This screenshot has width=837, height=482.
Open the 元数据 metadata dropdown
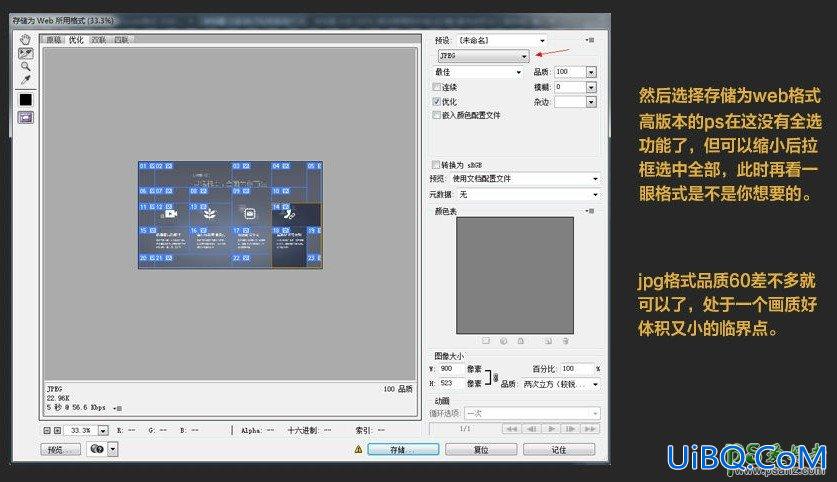pyautogui.click(x=528, y=195)
